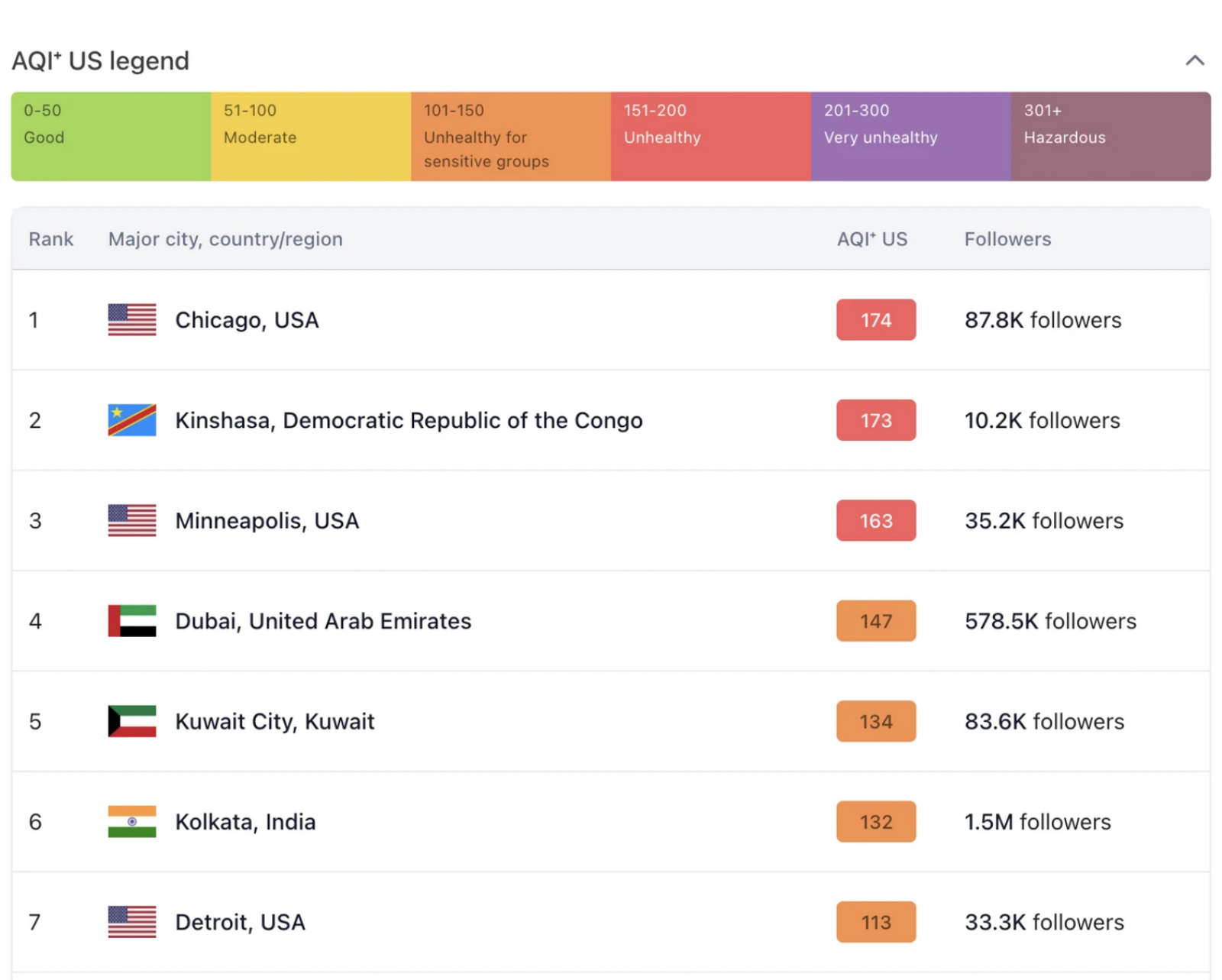This screenshot has width=1222, height=980.
Task: Select the Rank column header
Action: coord(50,239)
